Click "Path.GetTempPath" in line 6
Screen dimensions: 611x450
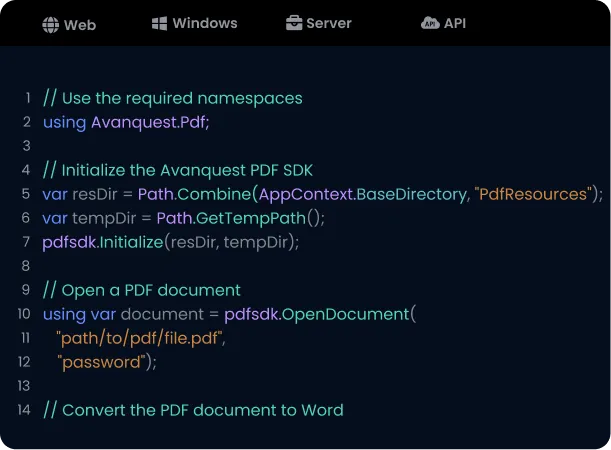231,218
